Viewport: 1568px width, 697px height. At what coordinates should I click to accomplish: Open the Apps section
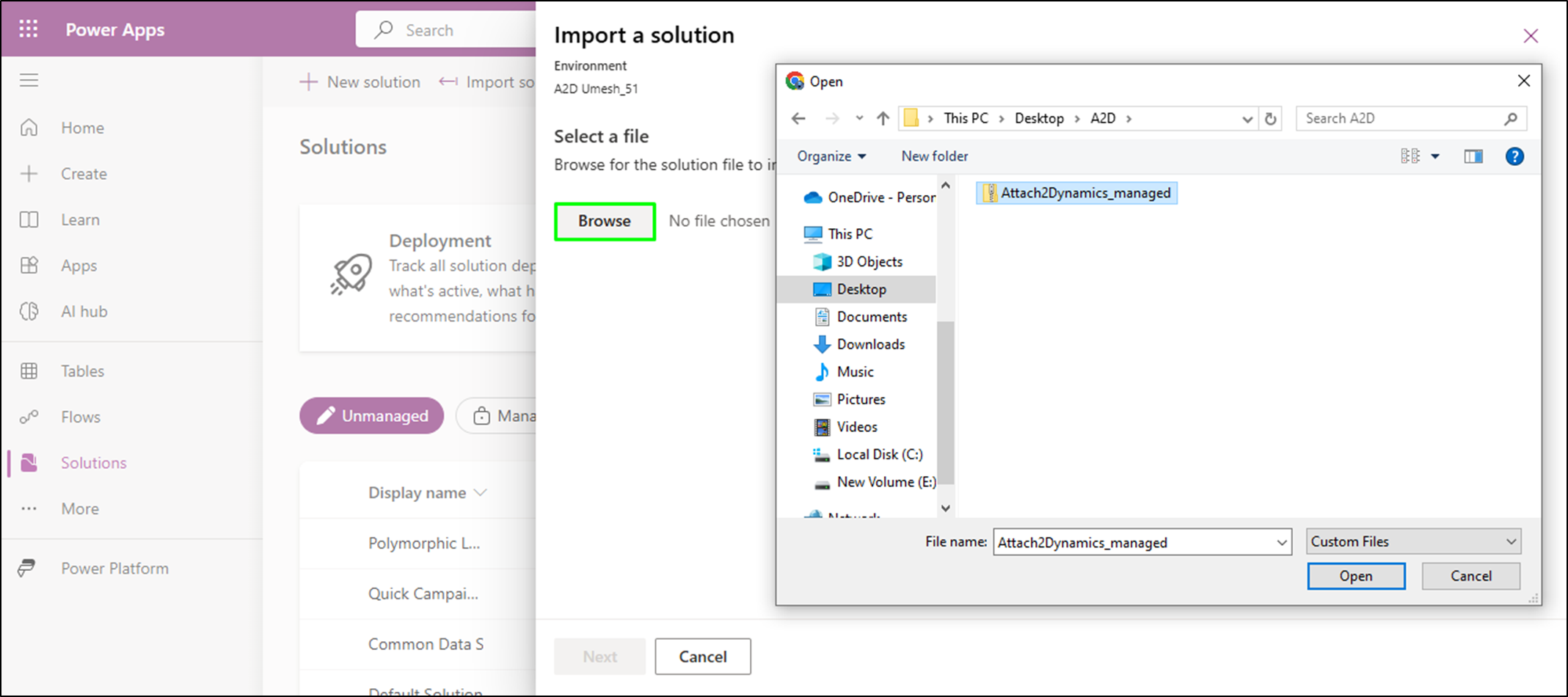[79, 265]
